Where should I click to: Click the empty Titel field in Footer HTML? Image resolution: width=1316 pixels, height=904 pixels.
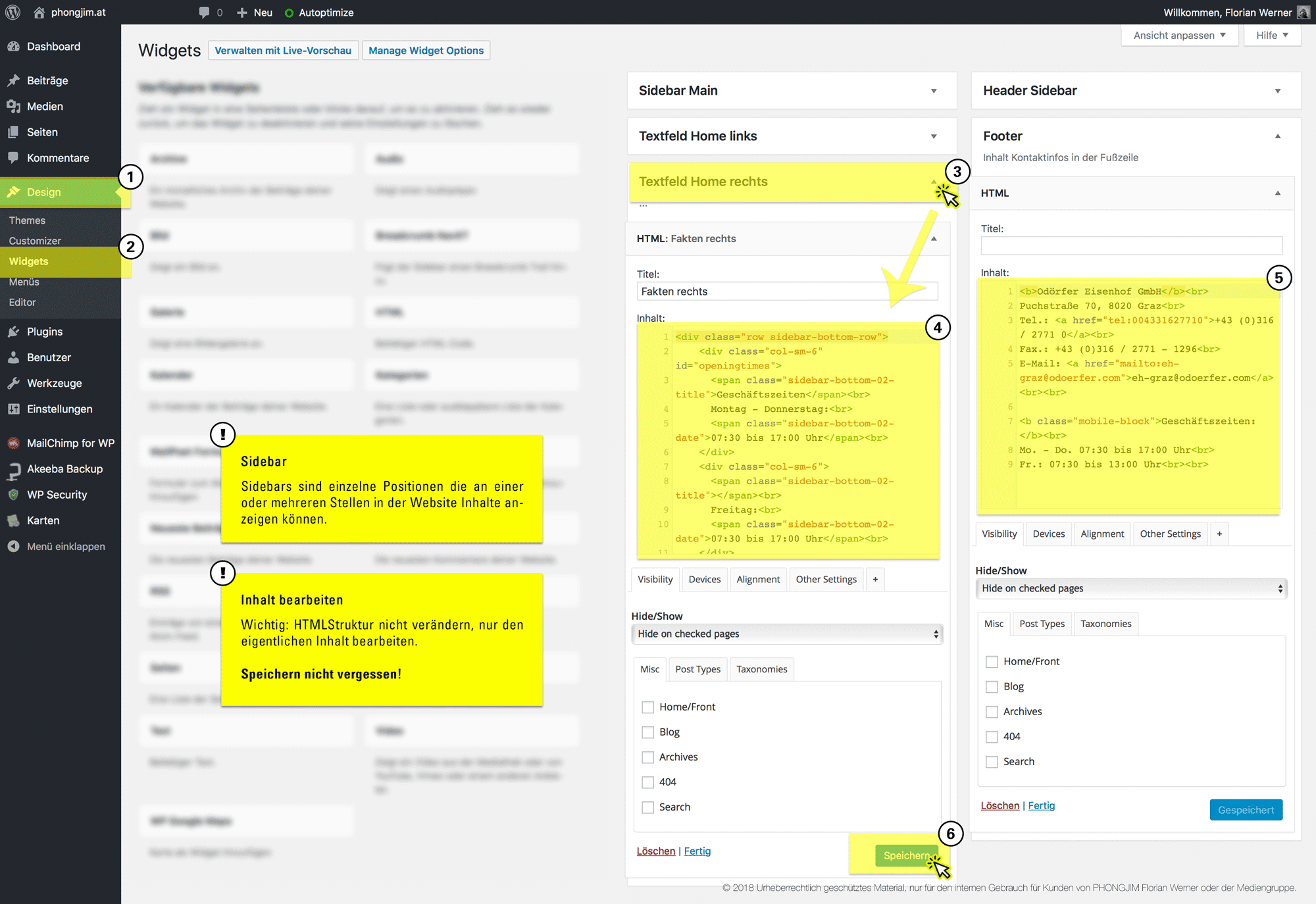[x=1132, y=246]
